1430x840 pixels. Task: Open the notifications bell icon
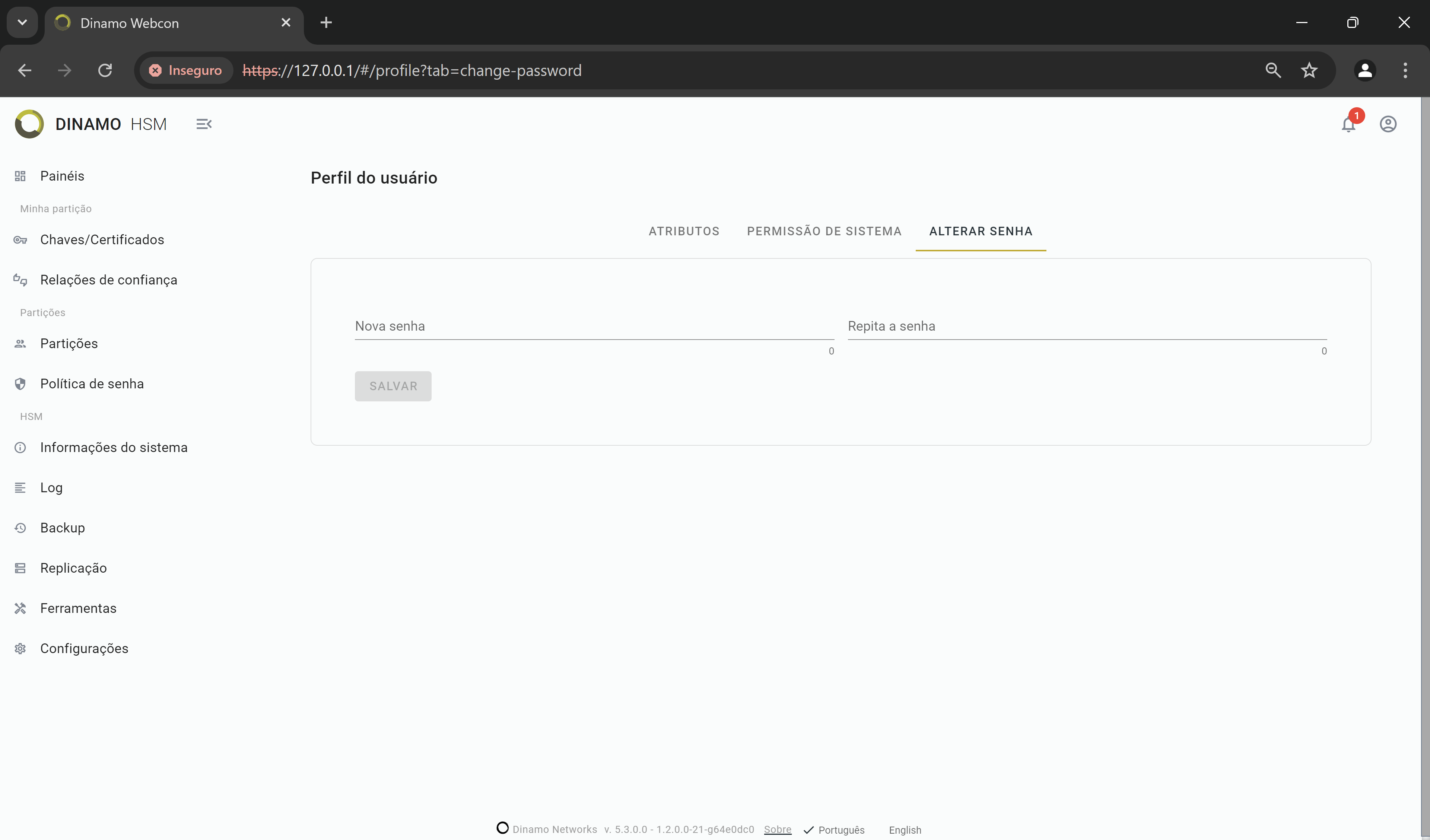(x=1348, y=124)
